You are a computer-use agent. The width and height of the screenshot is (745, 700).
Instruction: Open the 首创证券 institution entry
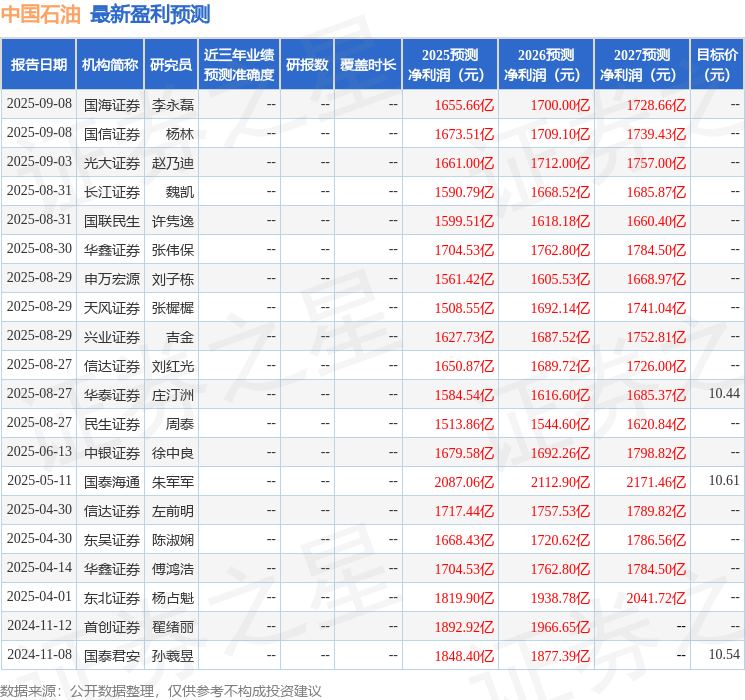coord(110,626)
